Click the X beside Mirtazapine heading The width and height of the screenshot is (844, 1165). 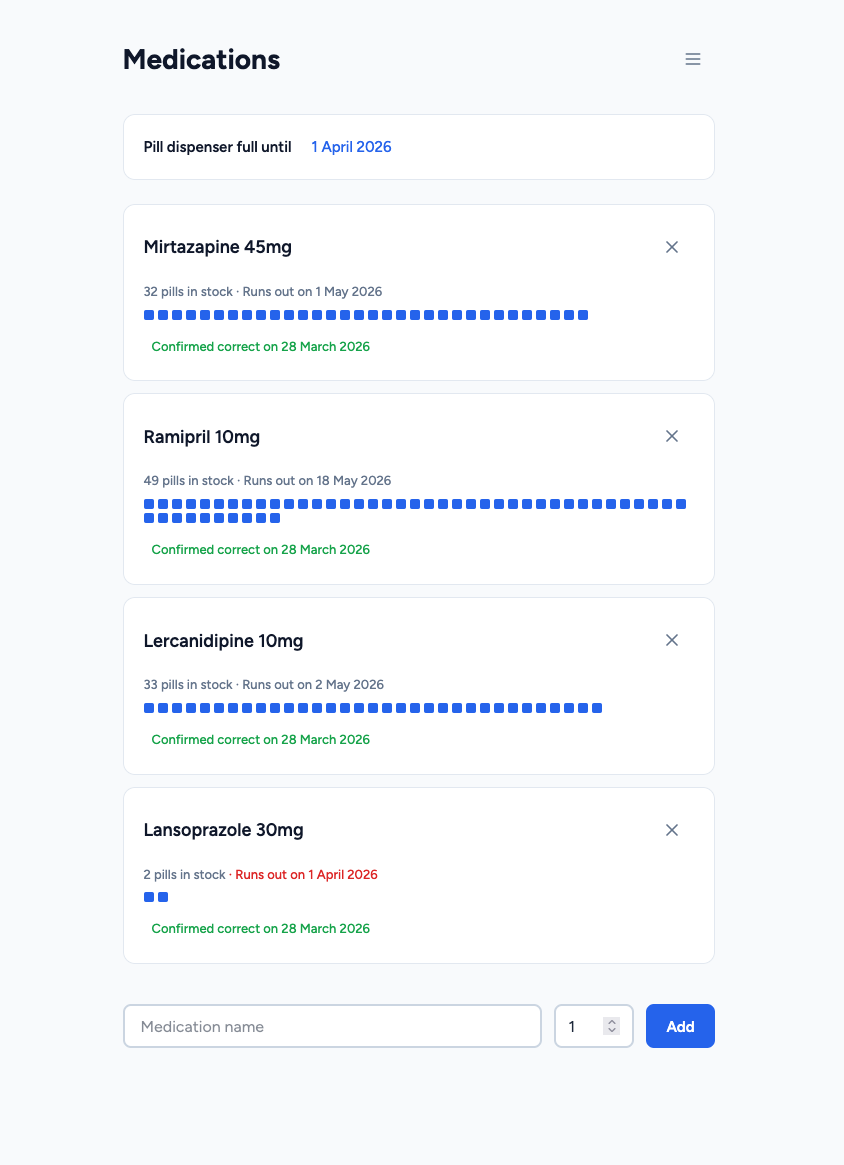671,247
